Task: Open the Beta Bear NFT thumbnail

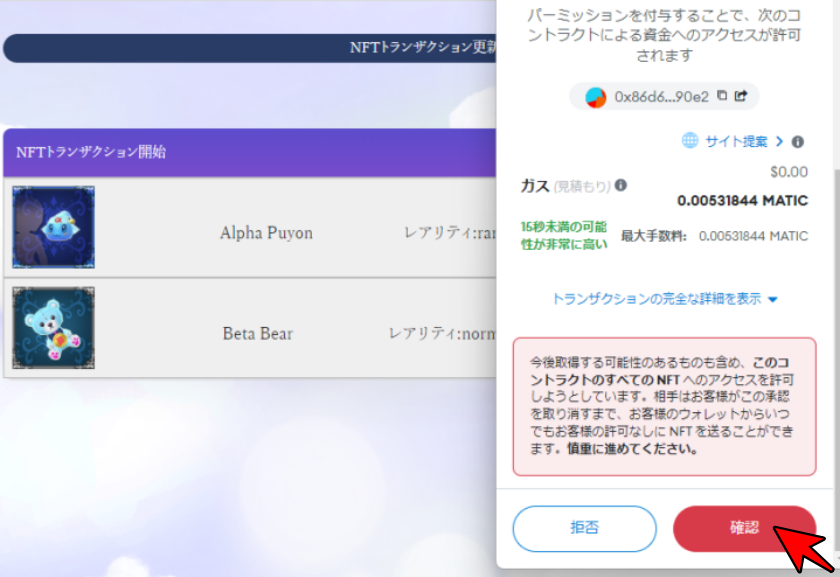Action: coord(54,328)
